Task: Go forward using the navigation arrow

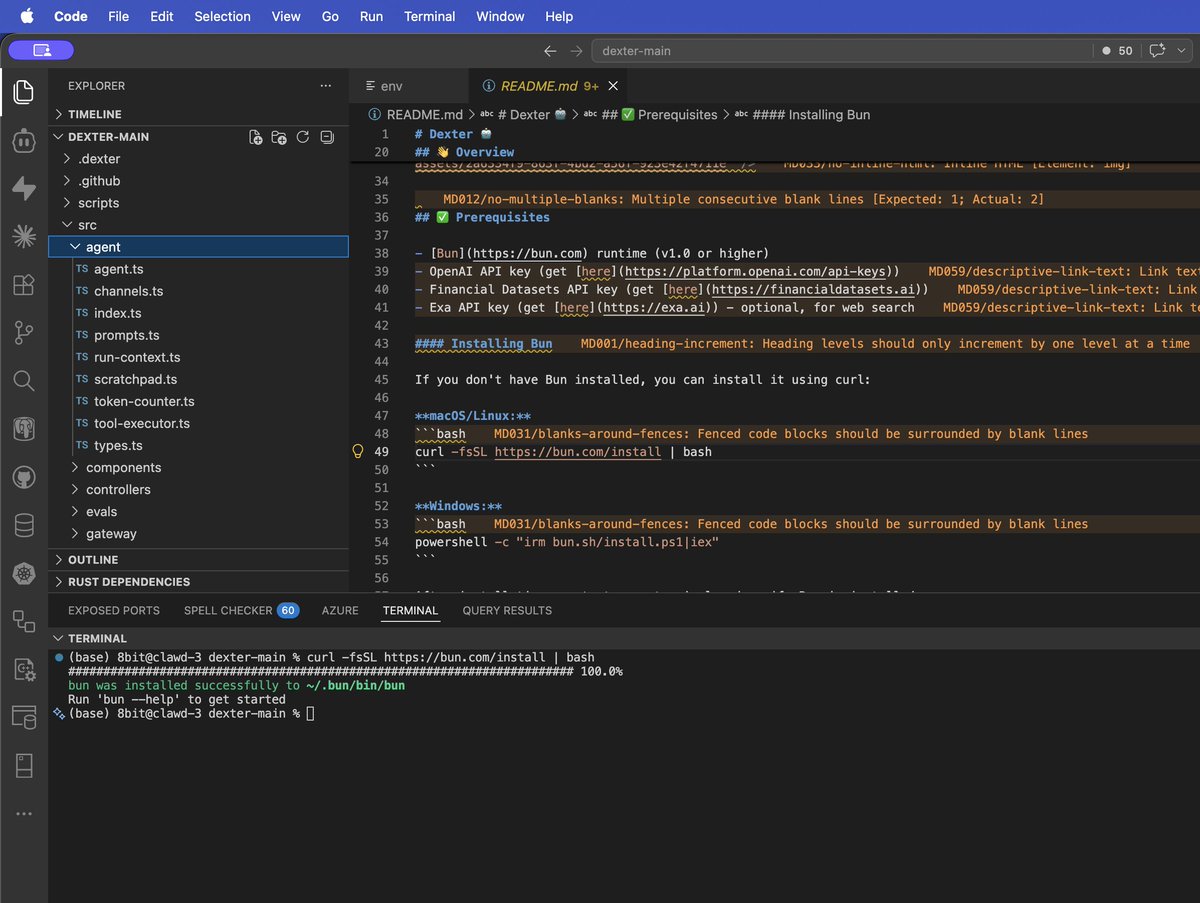Action: [576, 50]
